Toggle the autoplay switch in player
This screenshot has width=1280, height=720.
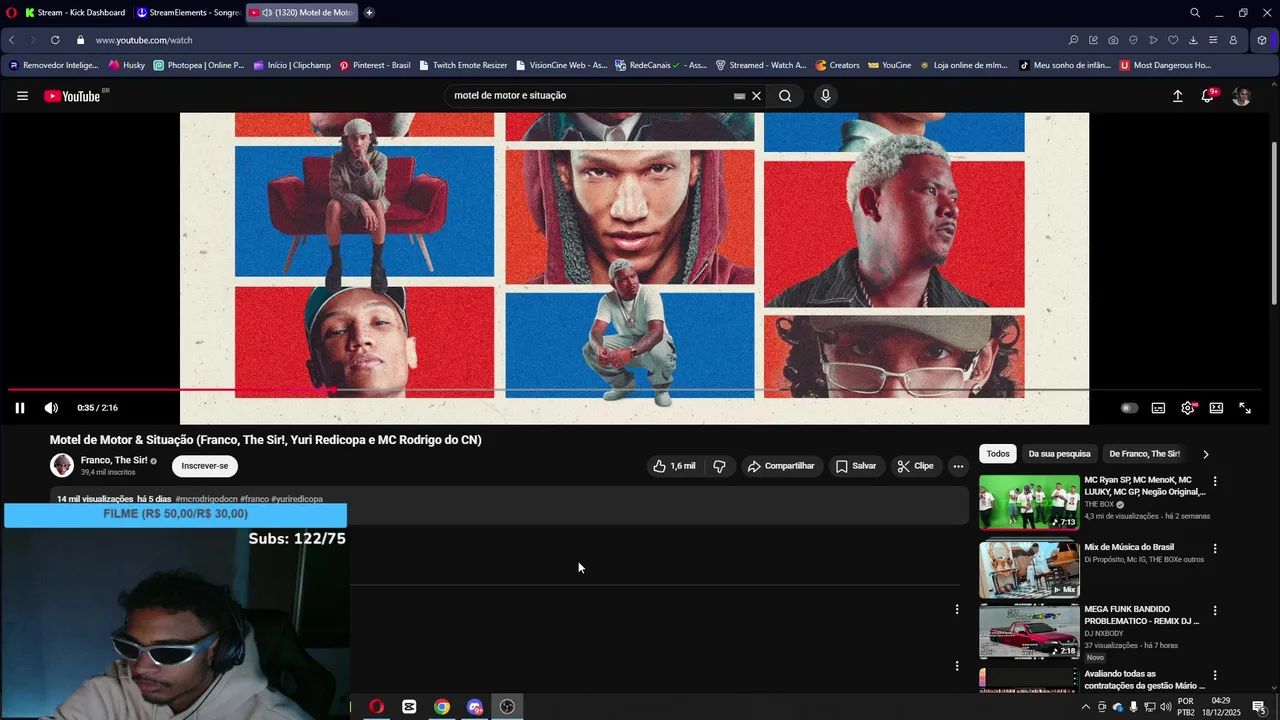pos(1129,408)
